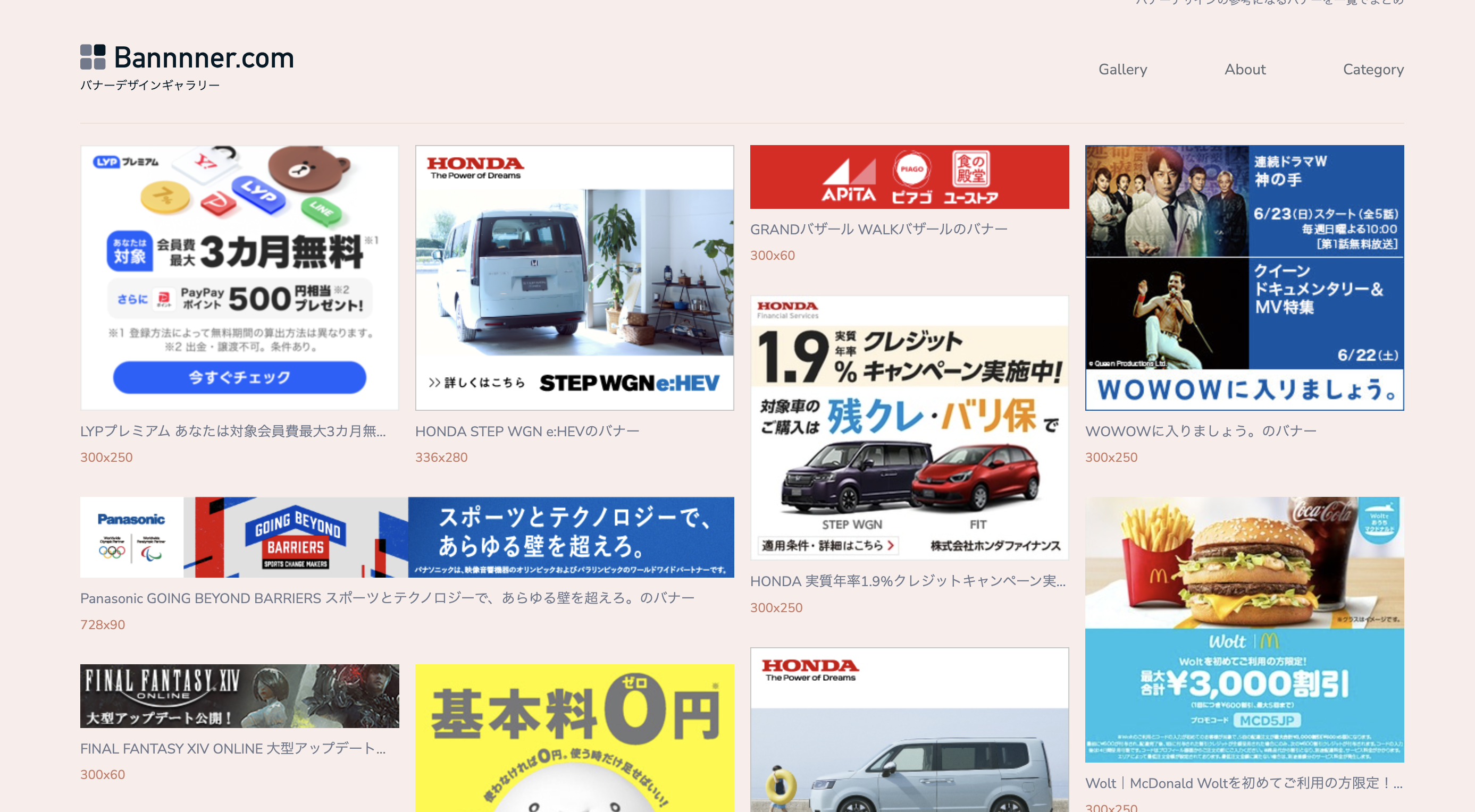The width and height of the screenshot is (1475, 812).
Task: Select the 728x90 size tag
Action: (x=103, y=624)
